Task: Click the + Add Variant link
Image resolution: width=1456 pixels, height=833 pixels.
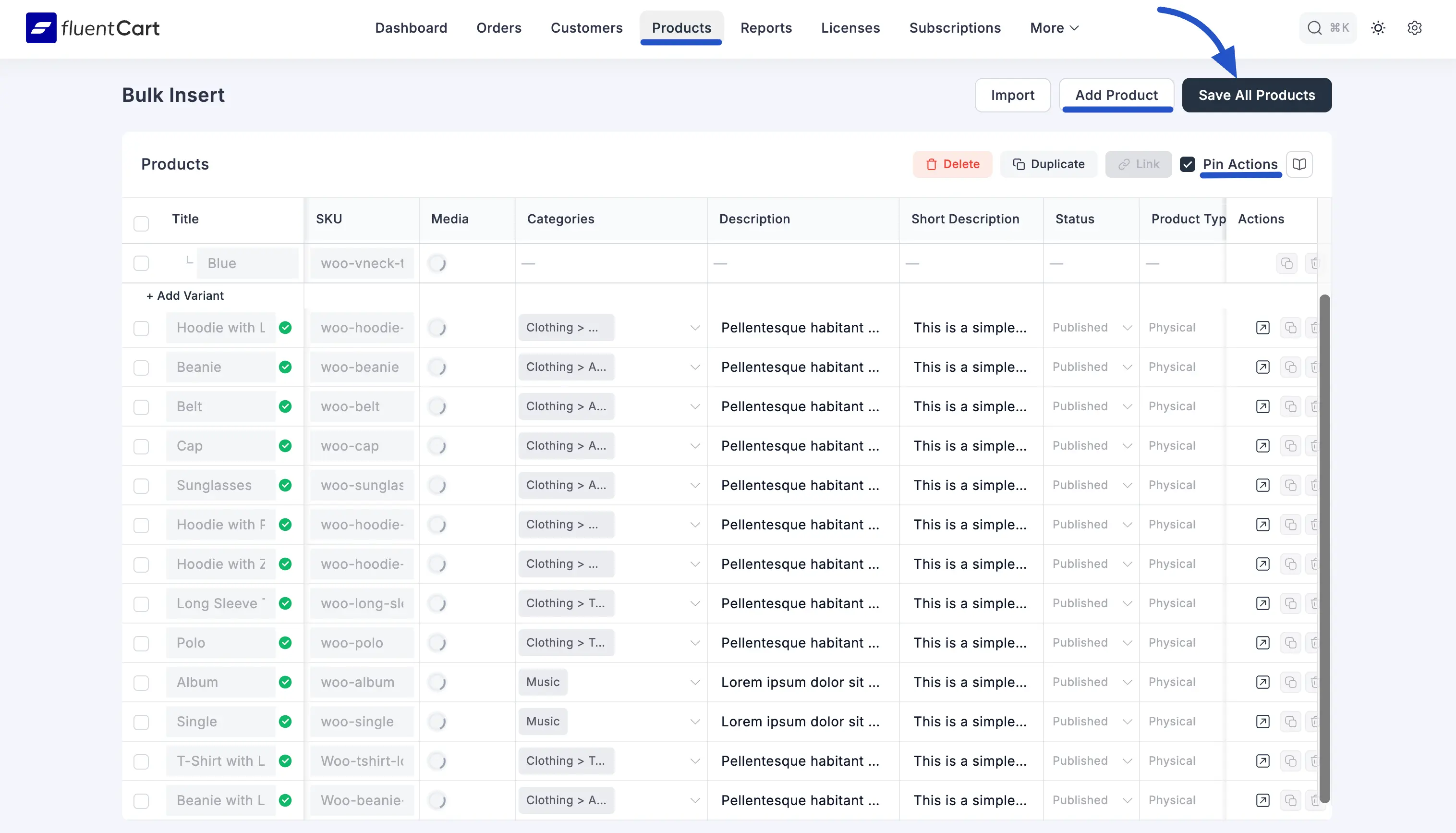Action: tap(185, 296)
